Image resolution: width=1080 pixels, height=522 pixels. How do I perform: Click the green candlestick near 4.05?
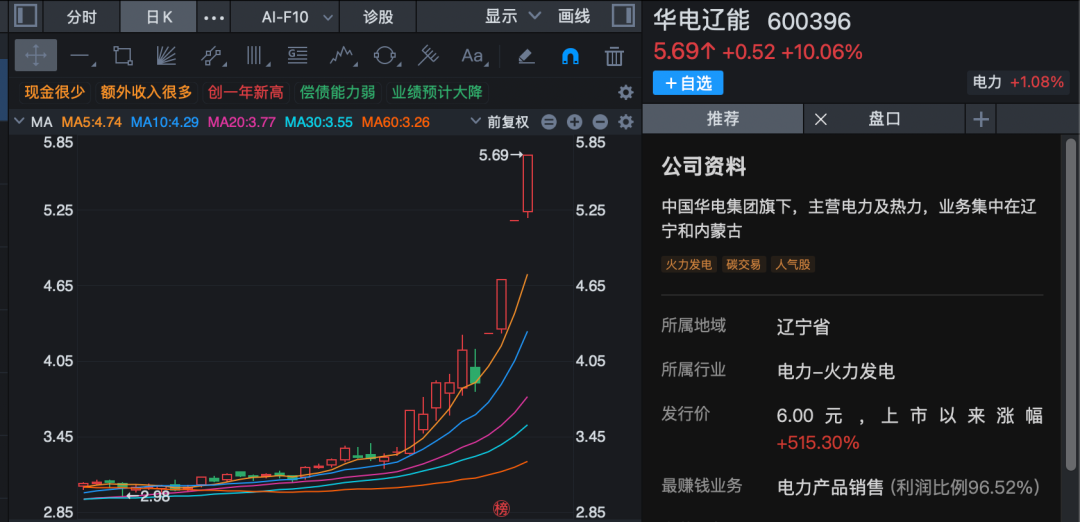click(x=475, y=374)
